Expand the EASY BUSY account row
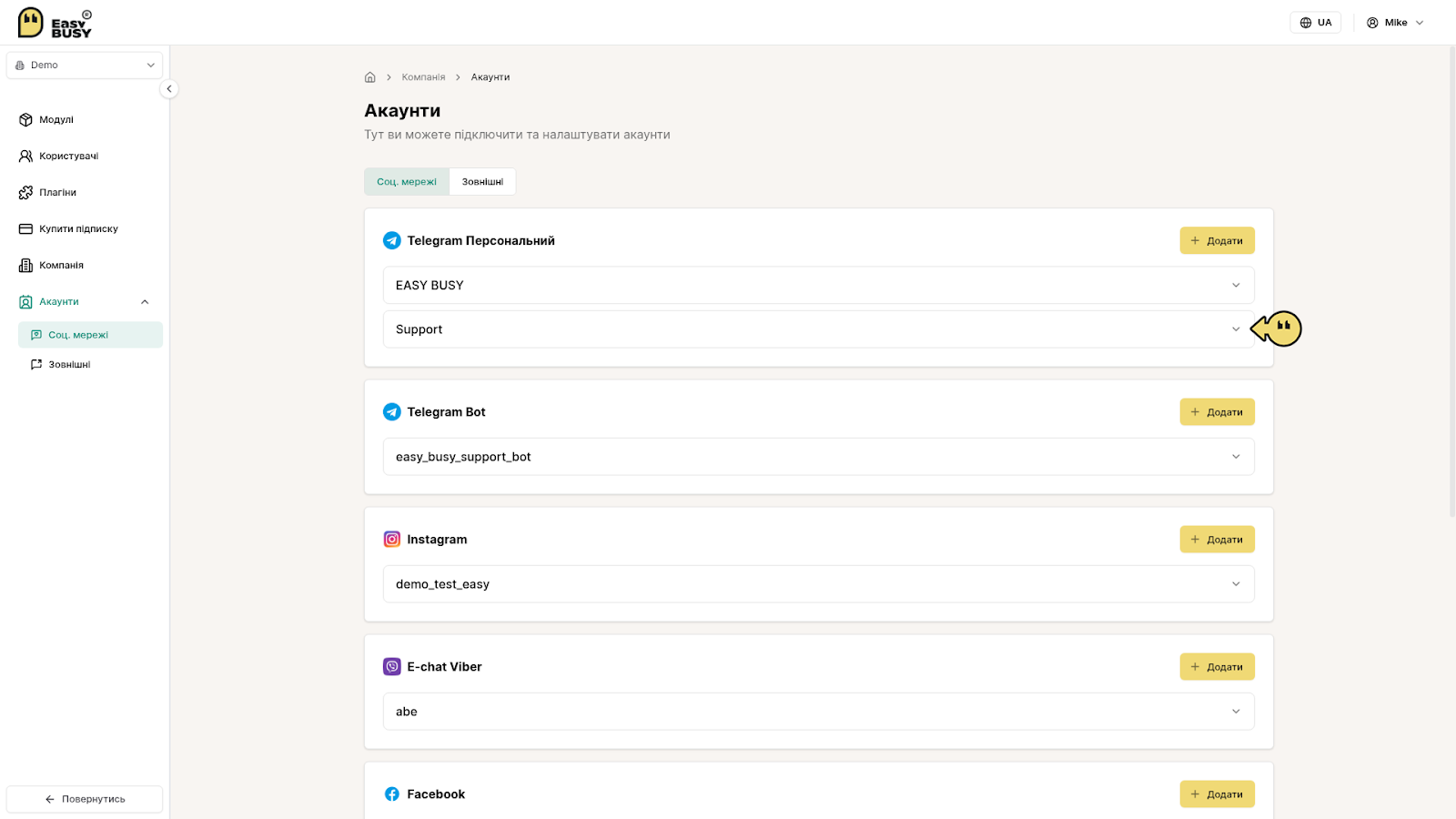1456x819 pixels. click(818, 285)
